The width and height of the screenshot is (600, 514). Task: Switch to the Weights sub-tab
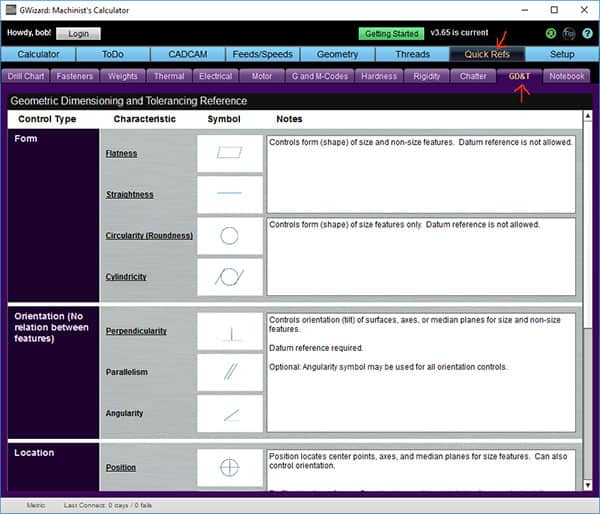(x=122, y=76)
